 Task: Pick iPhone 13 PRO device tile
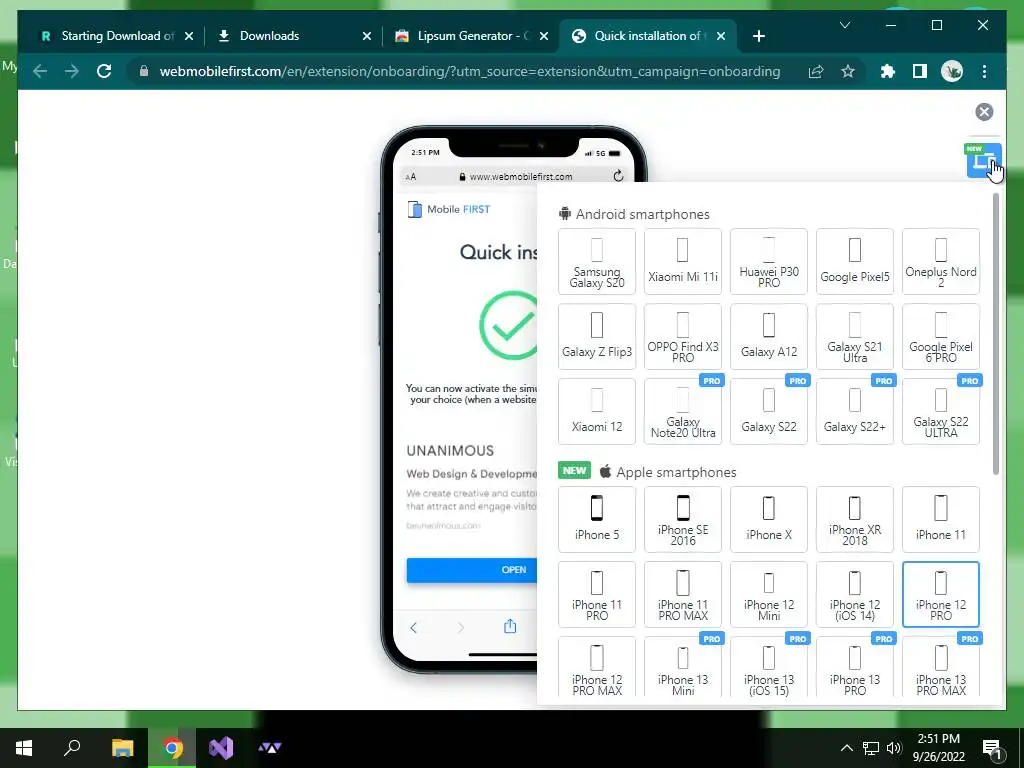point(855,669)
